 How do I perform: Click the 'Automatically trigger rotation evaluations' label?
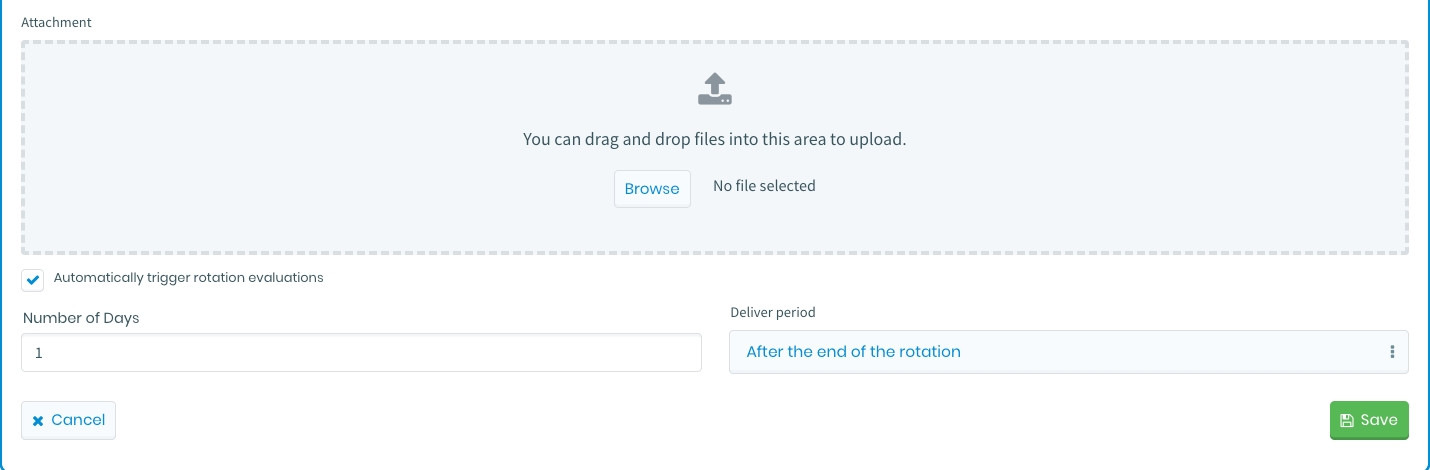point(188,278)
